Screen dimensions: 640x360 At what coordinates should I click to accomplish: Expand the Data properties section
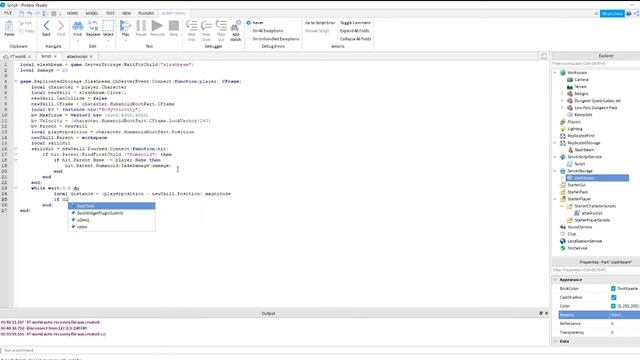tap(555, 341)
